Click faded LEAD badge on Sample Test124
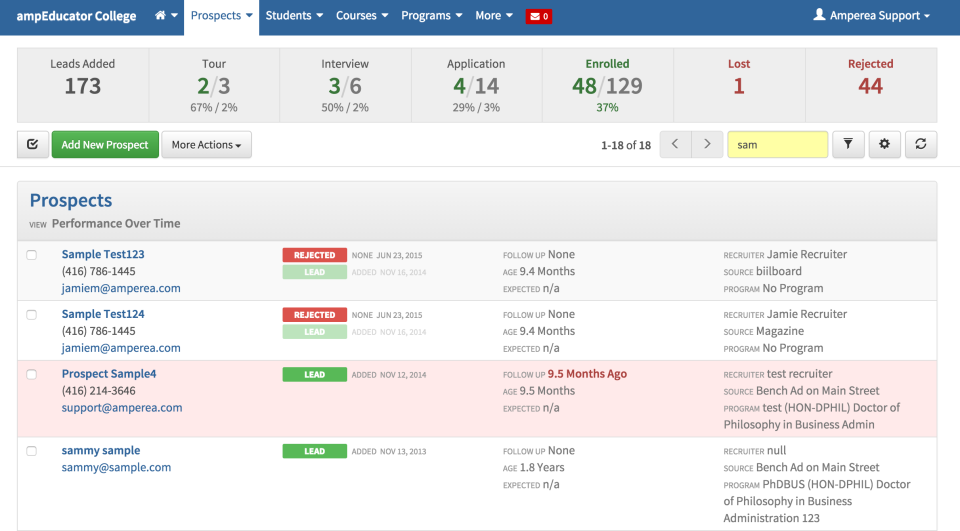 click(x=315, y=332)
